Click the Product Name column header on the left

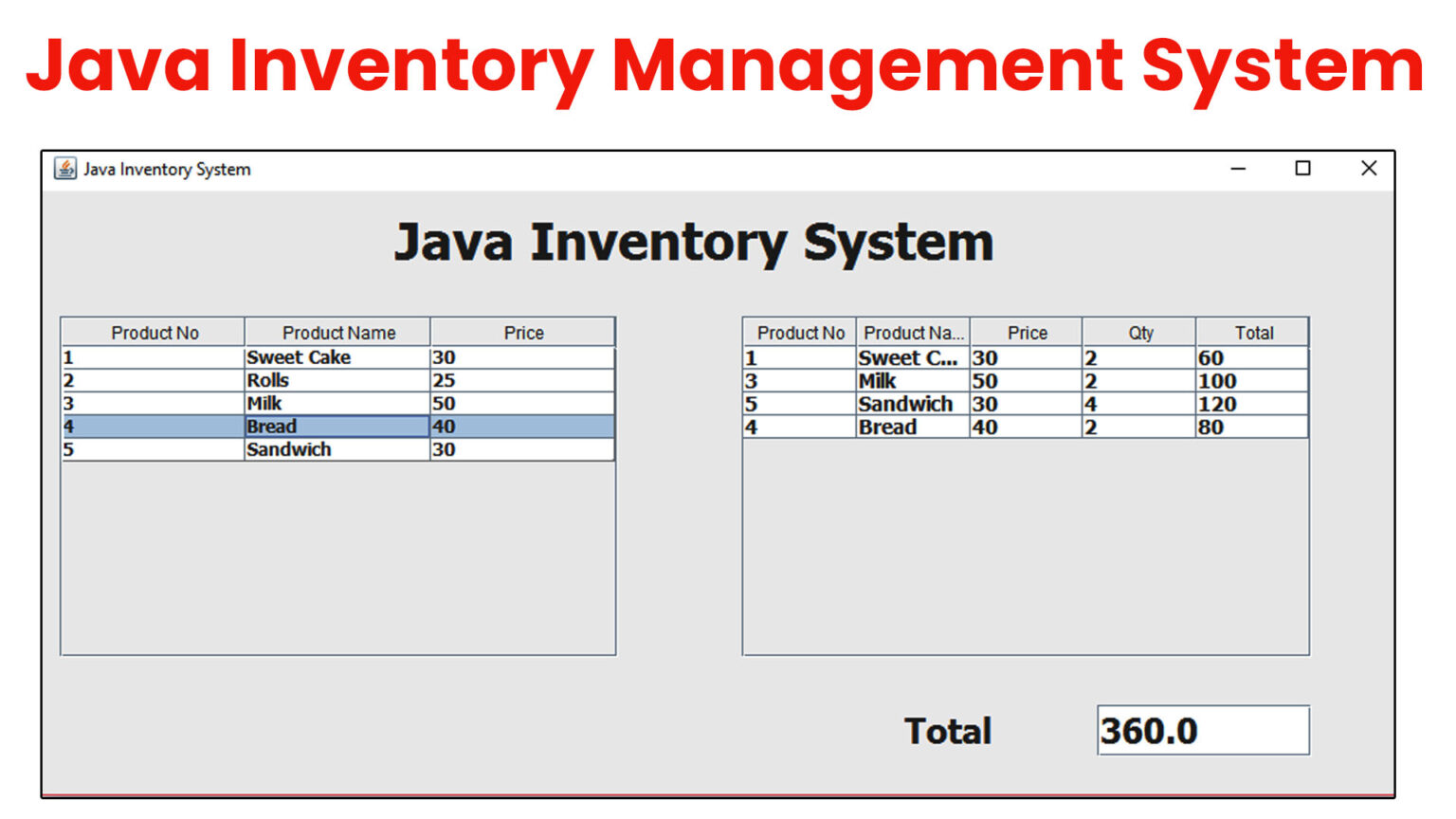338,333
